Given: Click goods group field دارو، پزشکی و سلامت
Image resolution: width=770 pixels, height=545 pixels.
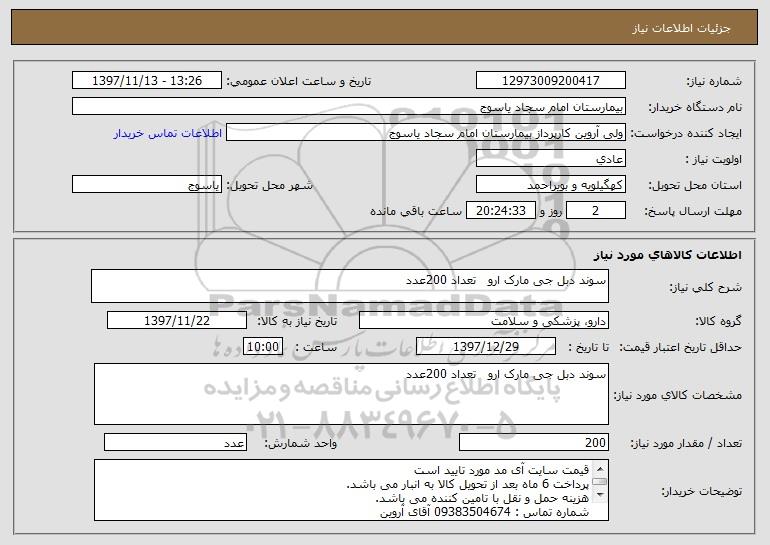Looking at the screenshot, I should tap(484, 321).
